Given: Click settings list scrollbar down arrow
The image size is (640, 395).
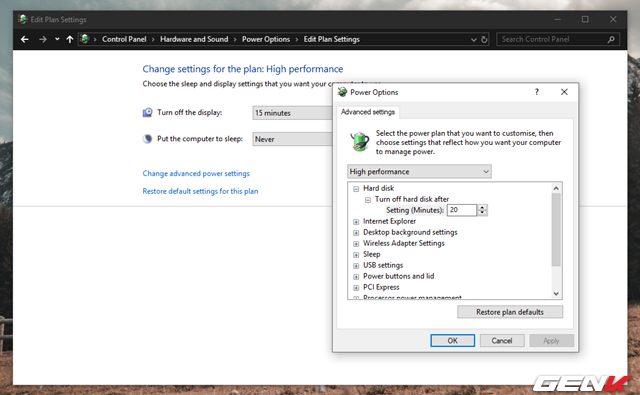Looking at the screenshot, I should coord(556,294).
